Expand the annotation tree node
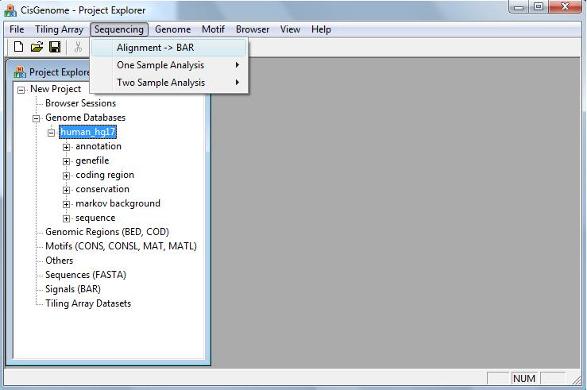Viewport: 587px width, 390px height. (x=66, y=147)
